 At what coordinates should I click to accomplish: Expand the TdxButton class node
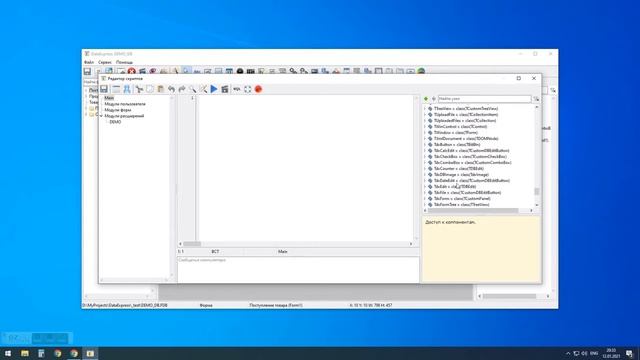click(425, 144)
